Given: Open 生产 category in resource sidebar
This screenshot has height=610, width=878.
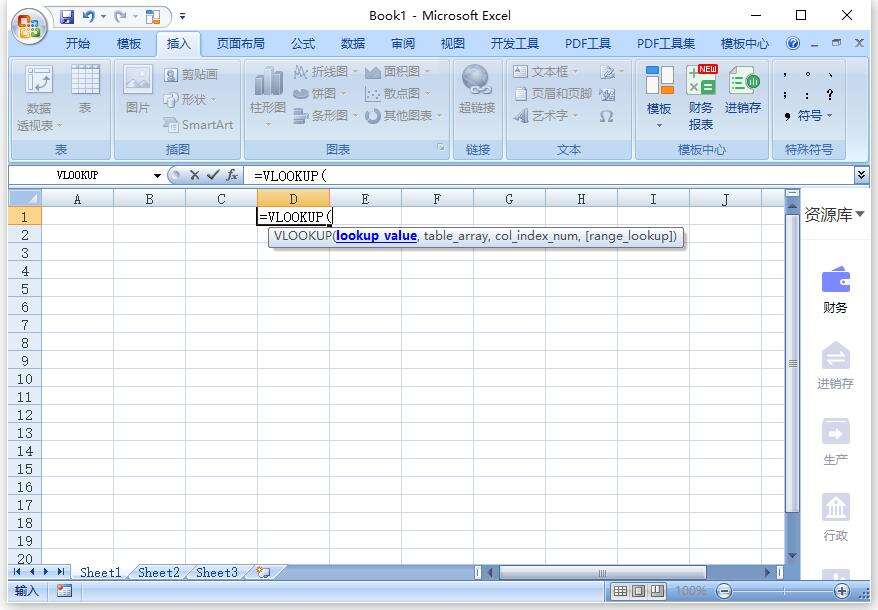Looking at the screenshot, I should (835, 443).
